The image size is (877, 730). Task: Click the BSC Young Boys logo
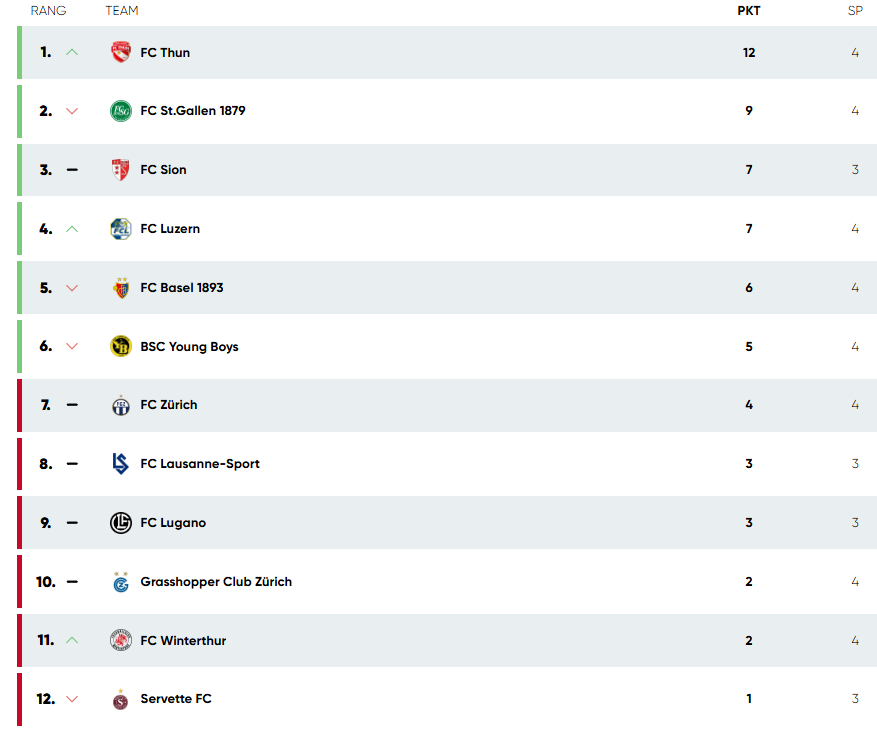120,347
